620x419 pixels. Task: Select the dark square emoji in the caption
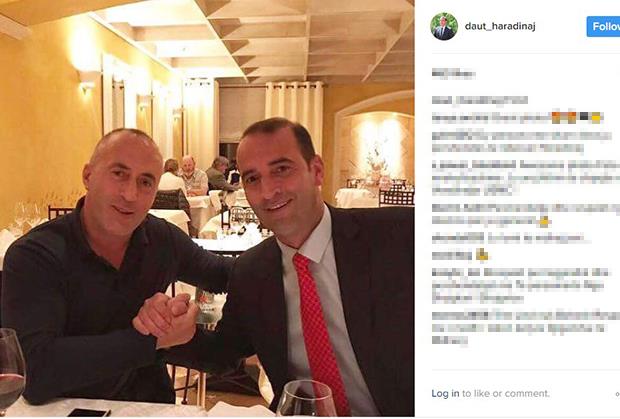click(584, 117)
